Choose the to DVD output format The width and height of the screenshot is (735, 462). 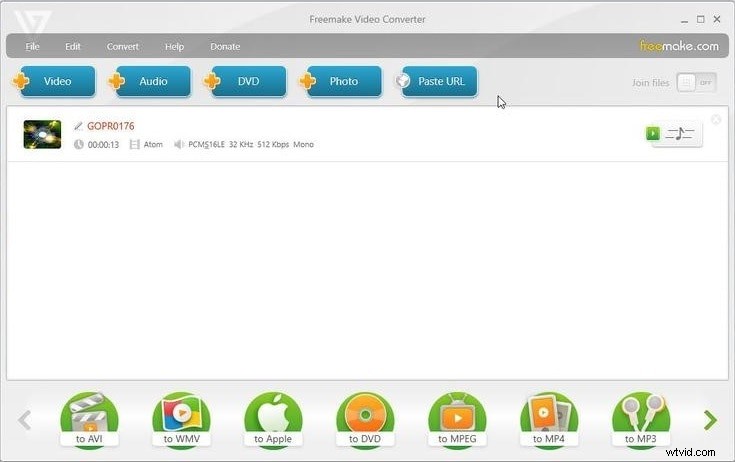(365, 420)
